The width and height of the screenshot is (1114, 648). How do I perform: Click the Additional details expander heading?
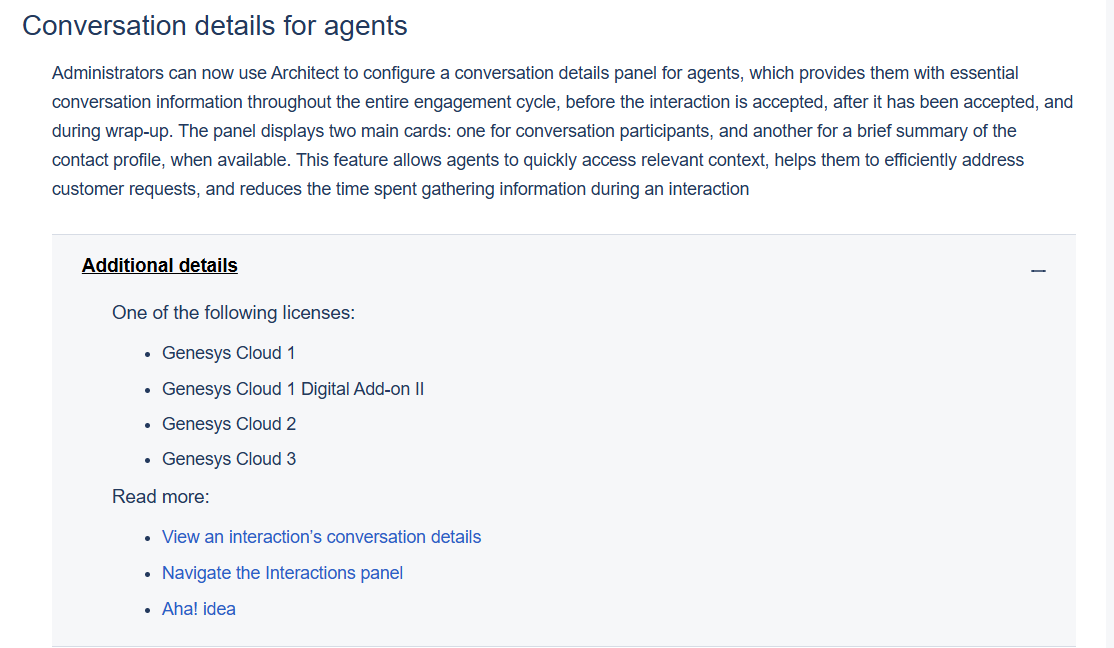(x=160, y=266)
